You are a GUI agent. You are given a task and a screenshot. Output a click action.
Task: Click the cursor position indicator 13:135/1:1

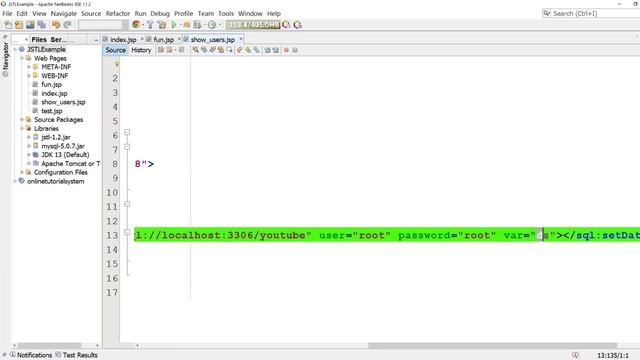tap(613, 356)
